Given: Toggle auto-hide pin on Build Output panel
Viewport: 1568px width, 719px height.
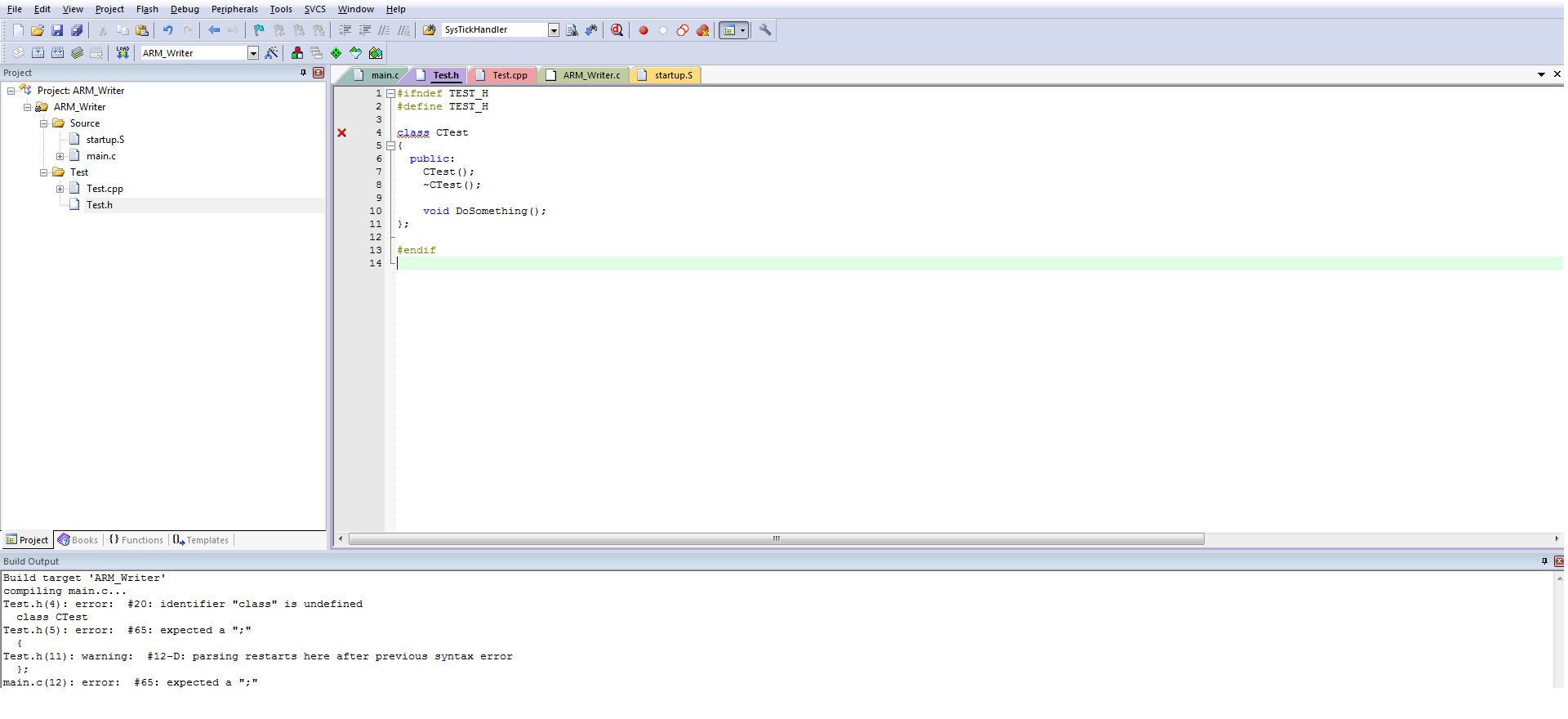Looking at the screenshot, I should [1544, 561].
